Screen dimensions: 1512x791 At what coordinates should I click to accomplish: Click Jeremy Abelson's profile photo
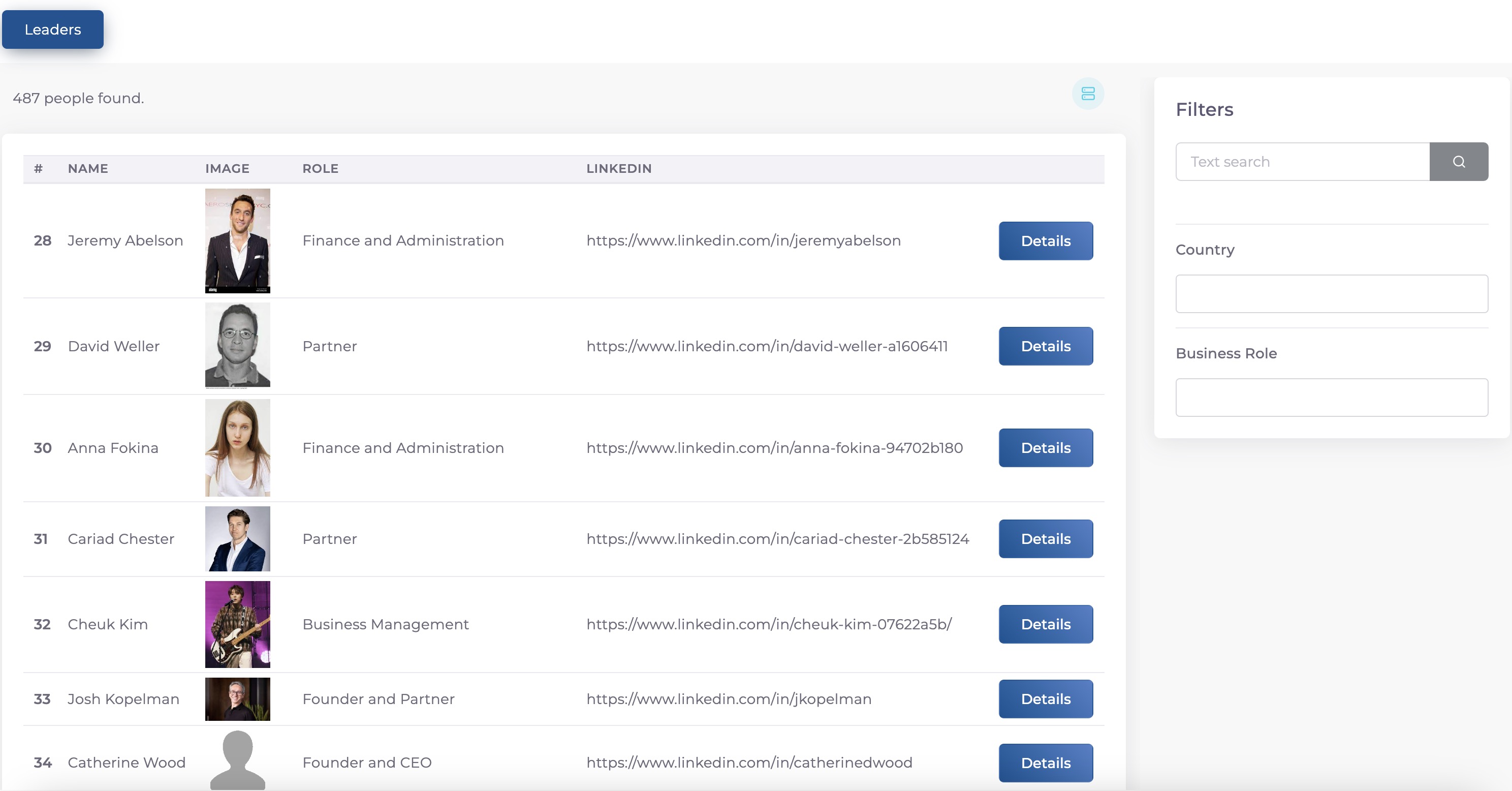237,241
